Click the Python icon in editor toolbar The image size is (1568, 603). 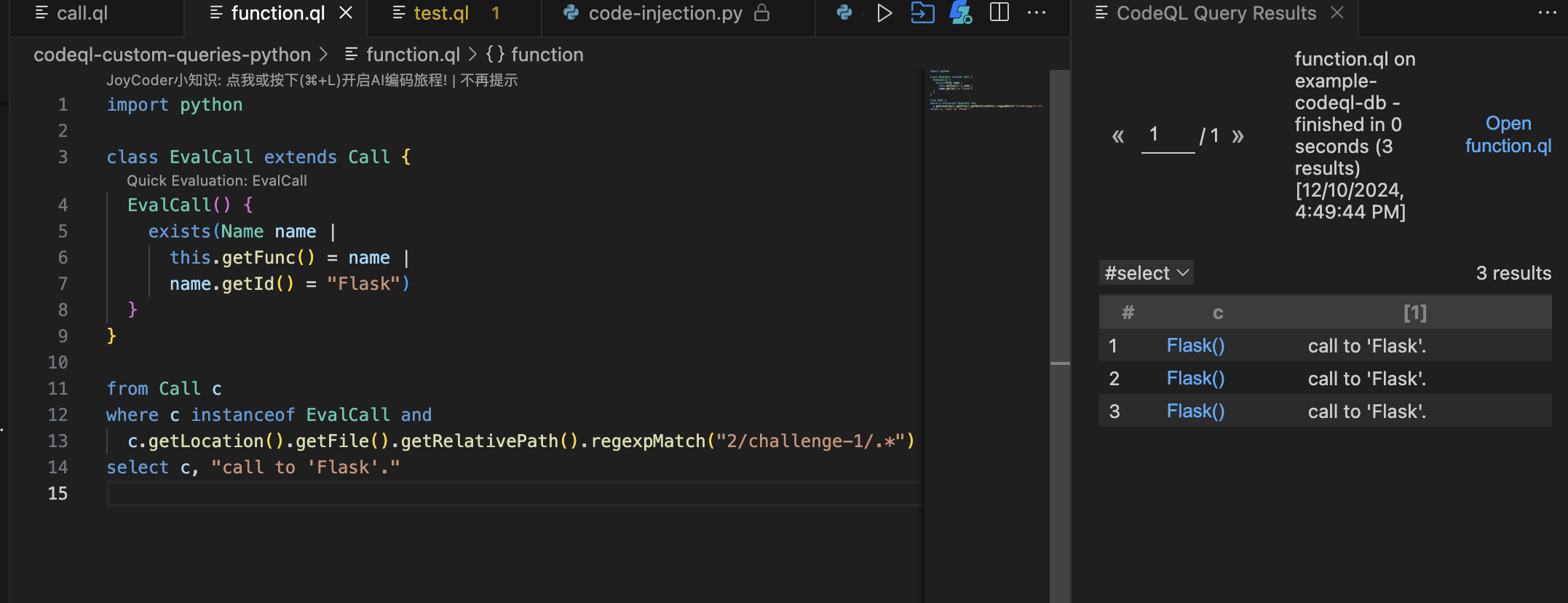click(x=844, y=13)
